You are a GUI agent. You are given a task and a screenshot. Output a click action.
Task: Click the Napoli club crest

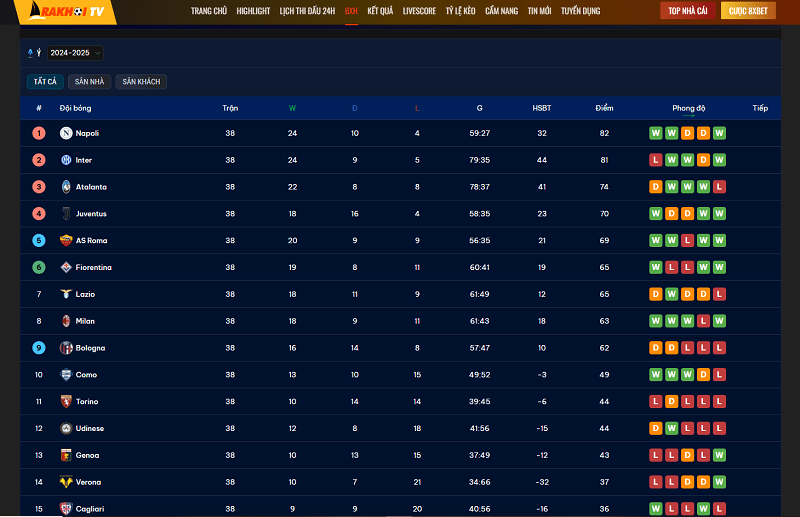click(x=66, y=133)
